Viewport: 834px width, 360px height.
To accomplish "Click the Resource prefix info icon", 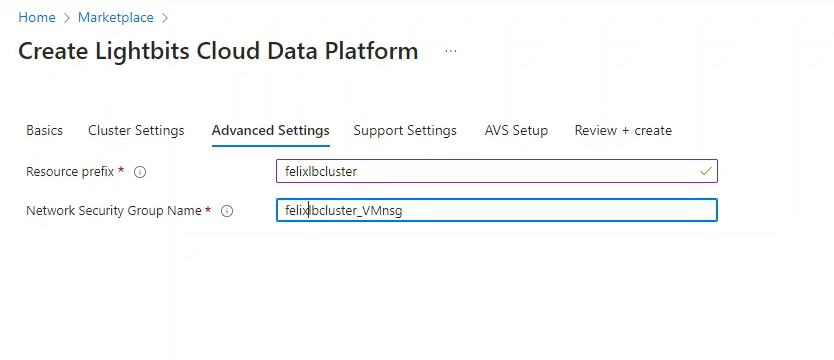I will tap(140, 172).
